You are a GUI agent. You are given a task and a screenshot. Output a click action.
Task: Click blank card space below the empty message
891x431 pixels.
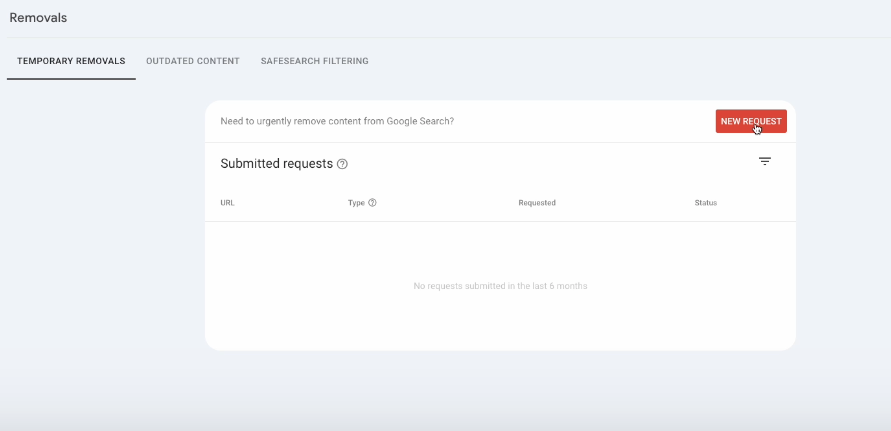click(x=500, y=325)
